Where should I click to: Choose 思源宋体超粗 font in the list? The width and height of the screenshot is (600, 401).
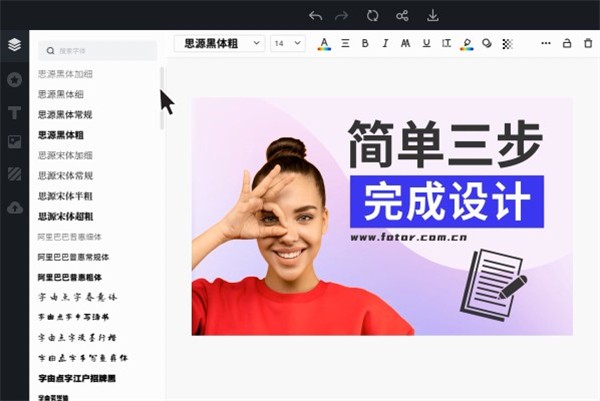point(65,217)
